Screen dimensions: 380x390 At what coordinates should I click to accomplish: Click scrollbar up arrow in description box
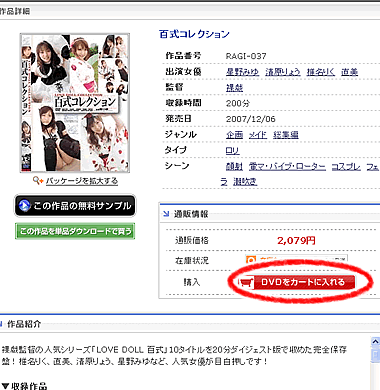[375, 342]
